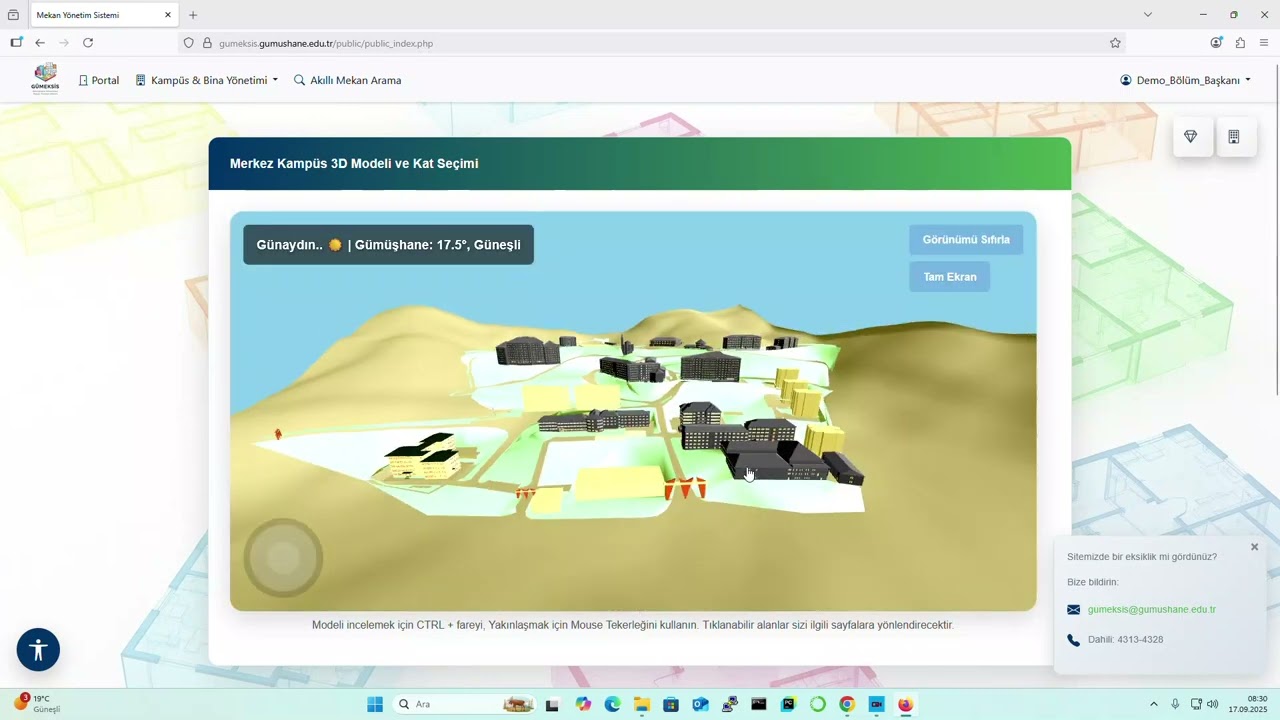Click the virtual joystick control in 3D view
This screenshot has width=1280, height=720.
[283, 558]
